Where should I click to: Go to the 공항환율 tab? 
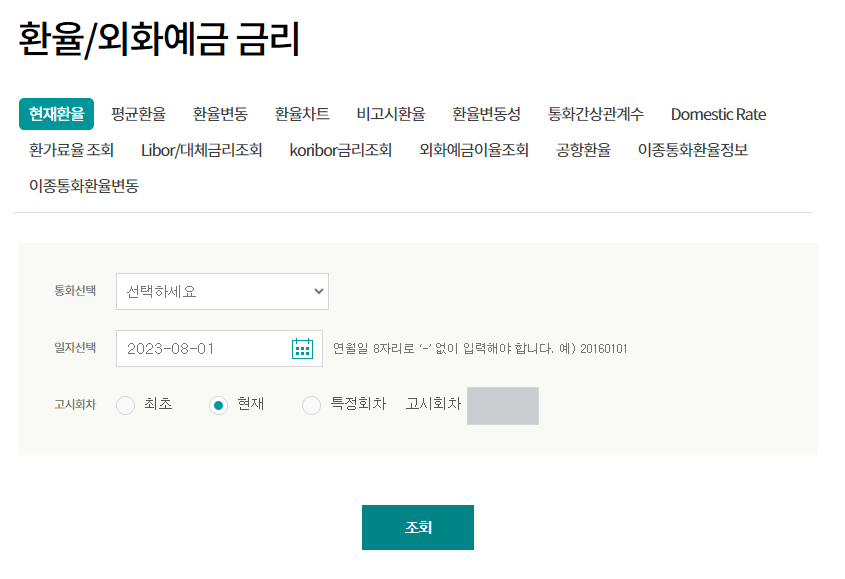coord(584,150)
